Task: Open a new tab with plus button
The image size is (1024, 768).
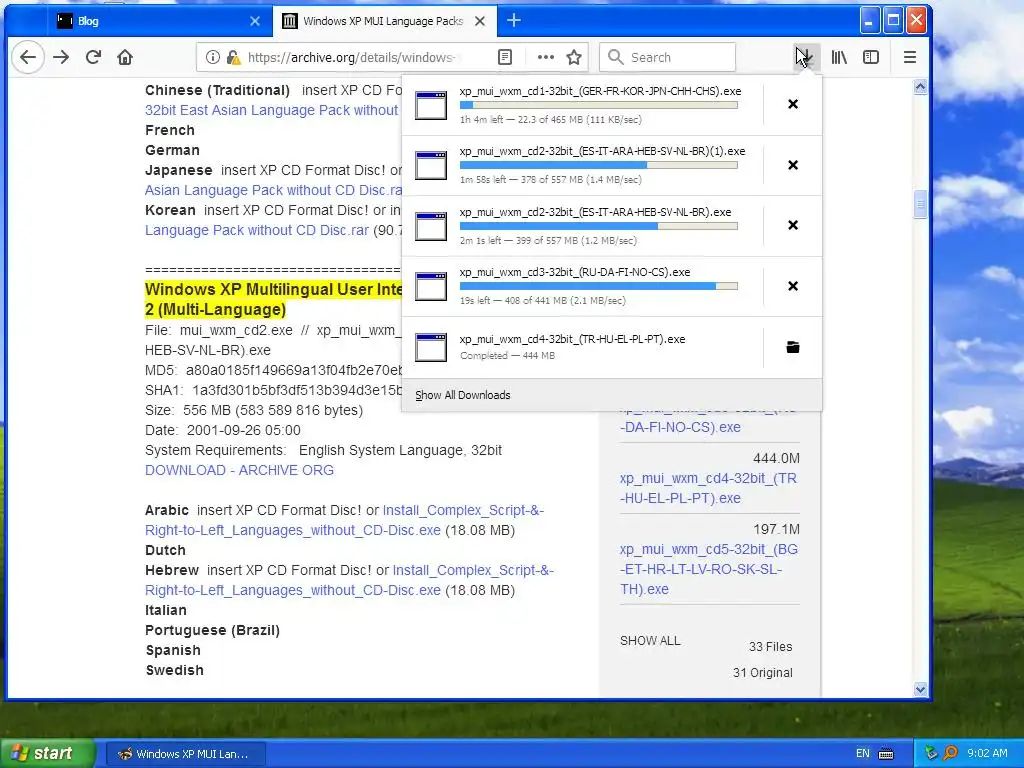Action: (514, 21)
